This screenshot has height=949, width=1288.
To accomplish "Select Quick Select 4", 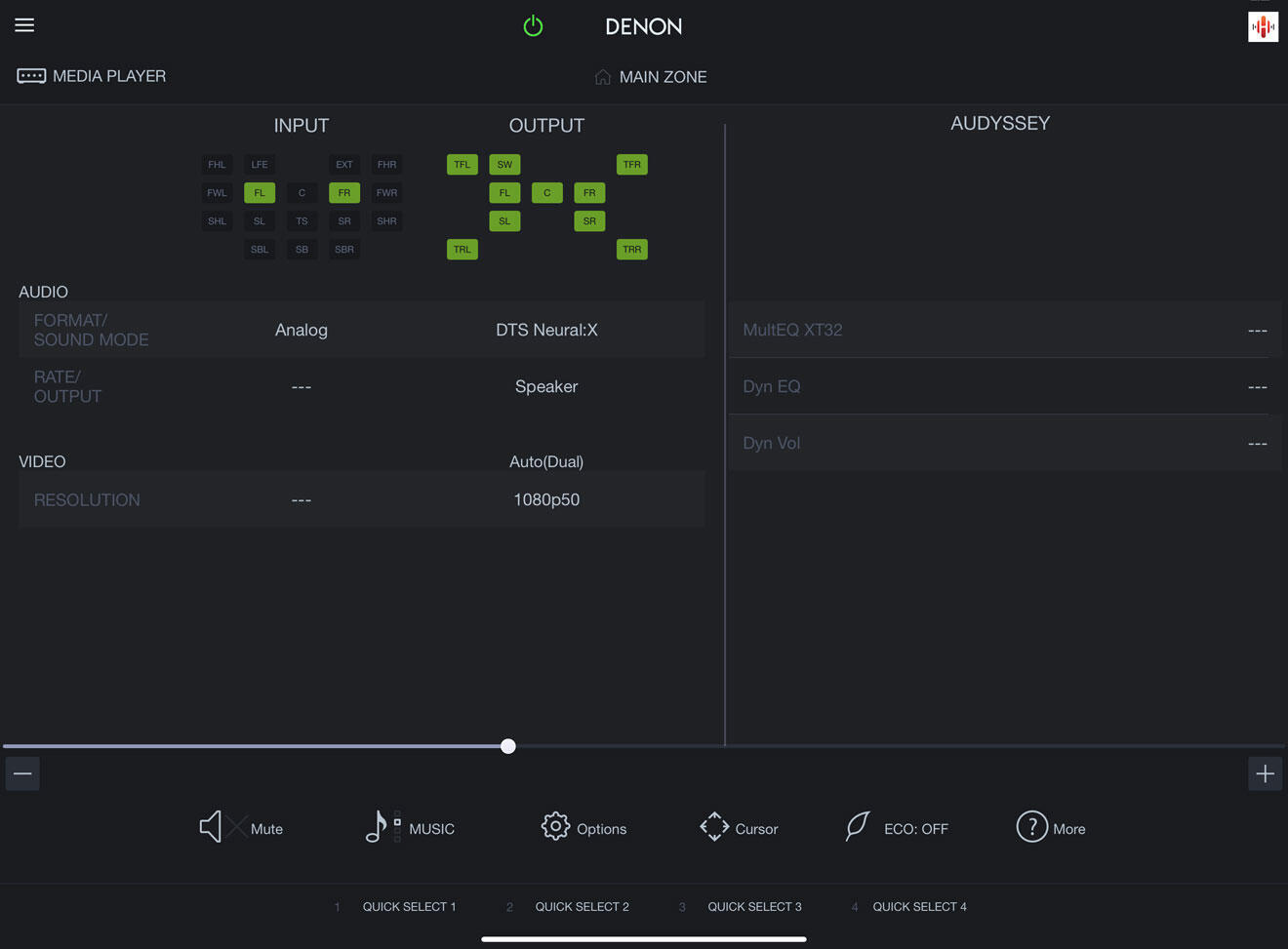I will pyautogui.click(x=919, y=907).
